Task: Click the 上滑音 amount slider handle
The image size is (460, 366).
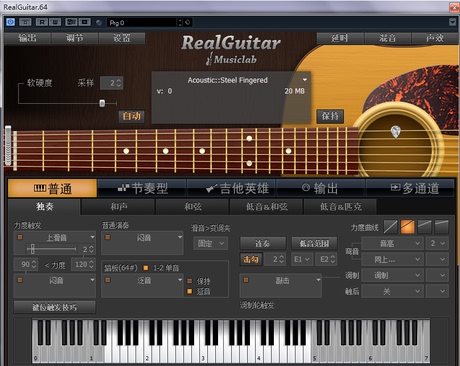Action: pyautogui.click(x=32, y=249)
